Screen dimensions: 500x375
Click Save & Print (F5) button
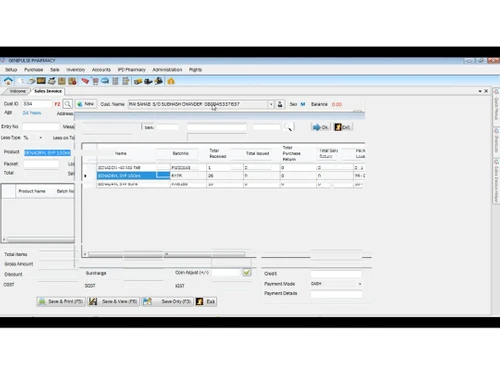[x=61, y=302]
